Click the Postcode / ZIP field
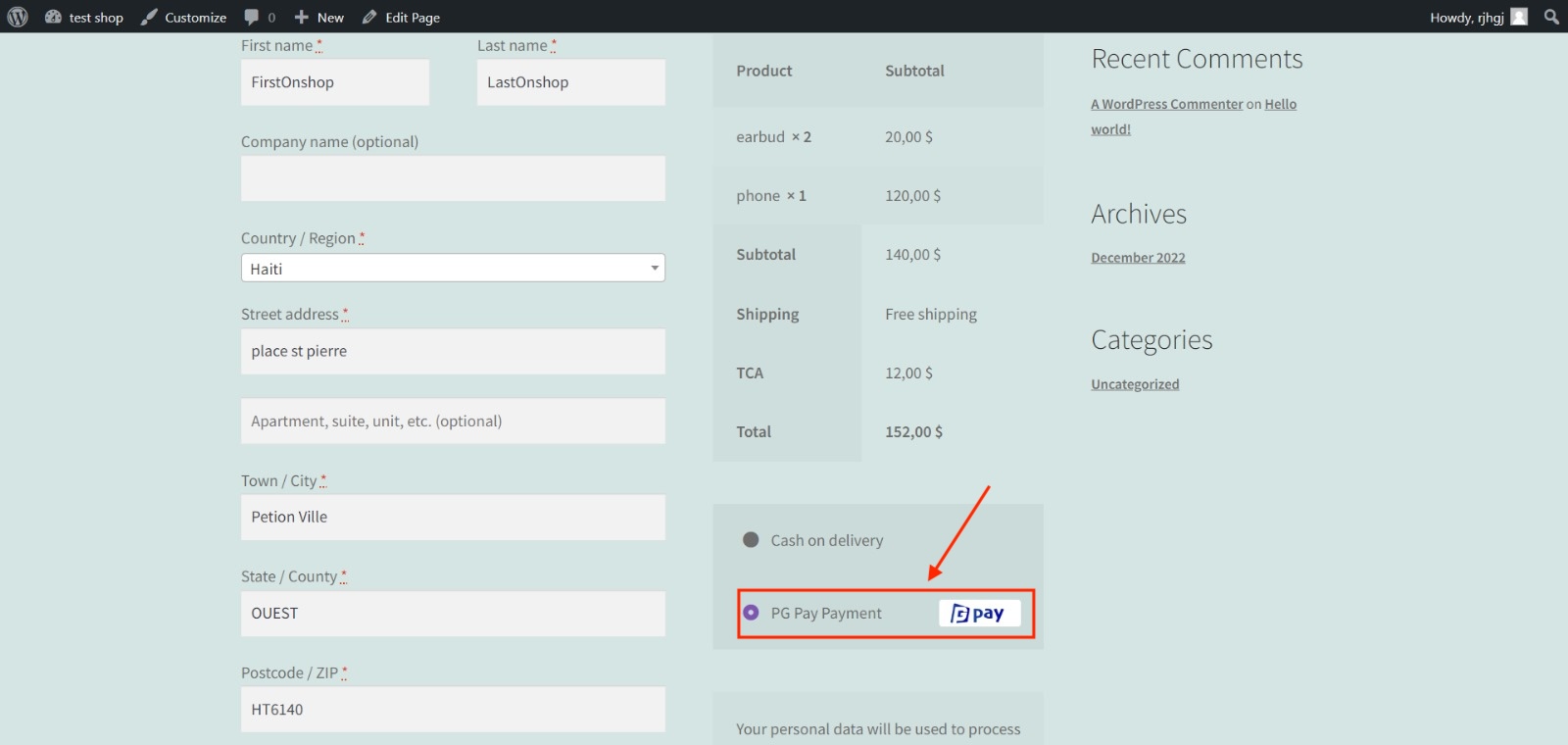 coord(453,710)
